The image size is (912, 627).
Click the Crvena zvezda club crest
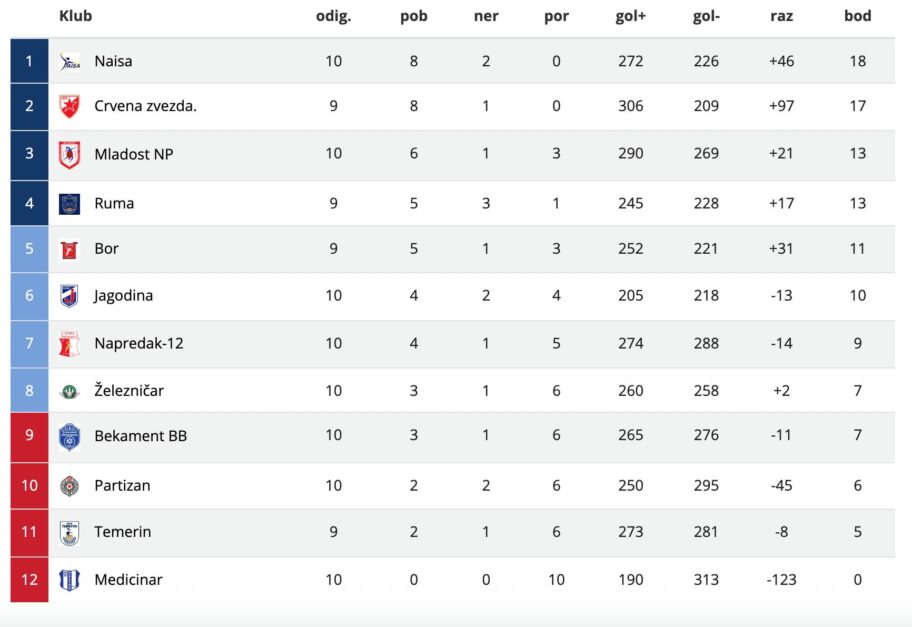click(69, 107)
